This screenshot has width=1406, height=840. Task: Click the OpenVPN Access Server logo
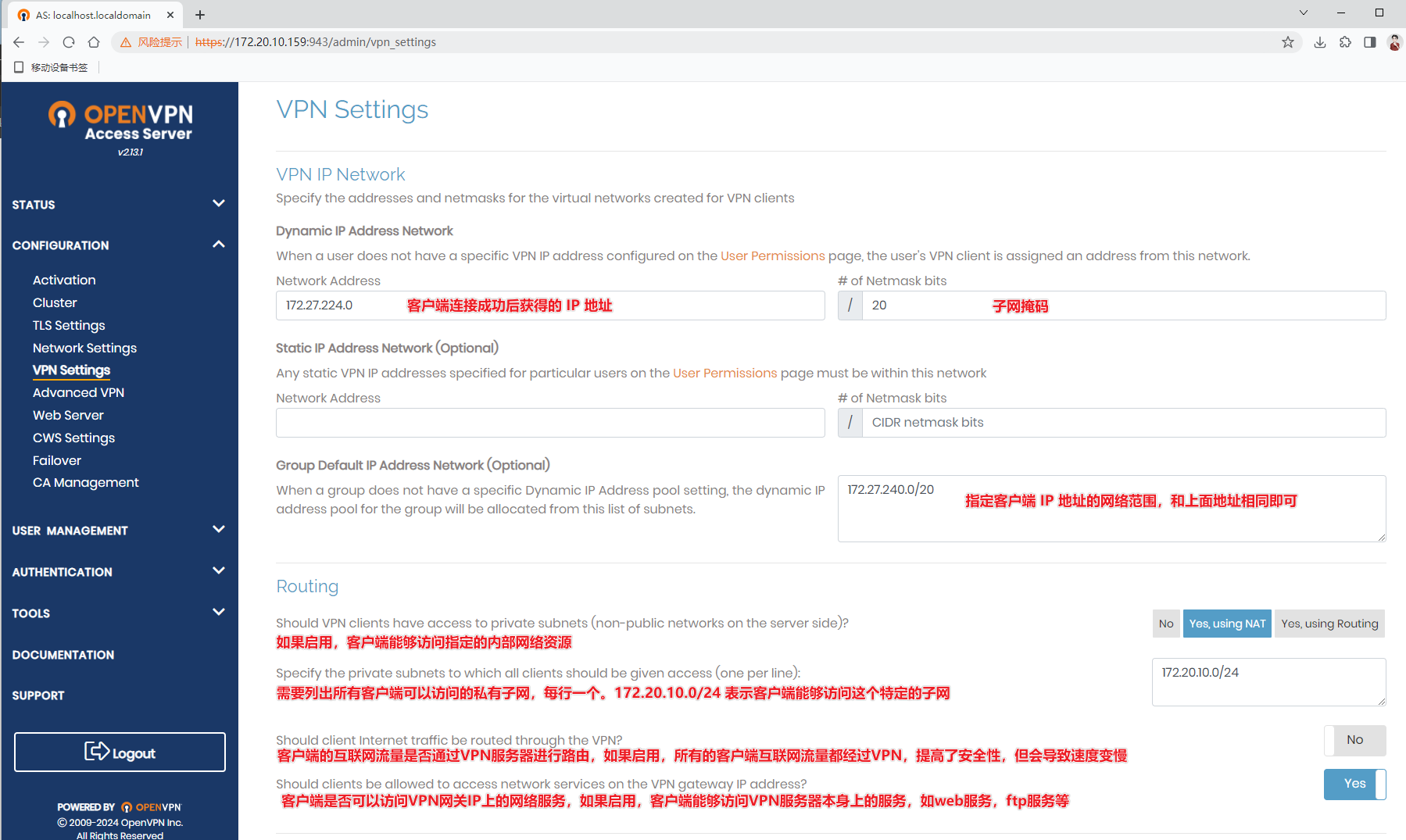point(120,122)
